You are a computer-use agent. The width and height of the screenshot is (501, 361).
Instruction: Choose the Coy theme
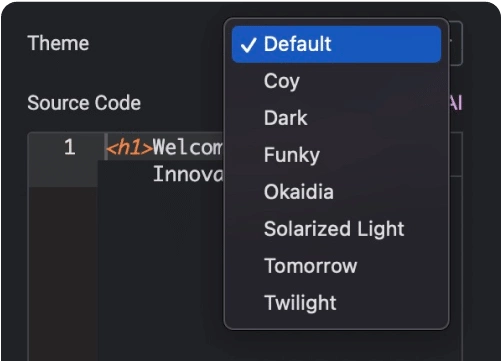(x=336, y=81)
